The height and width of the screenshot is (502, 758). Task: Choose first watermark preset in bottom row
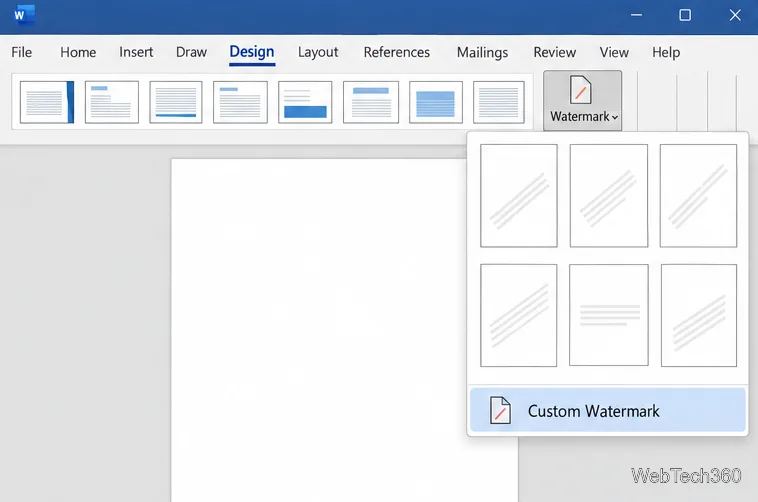click(x=518, y=315)
